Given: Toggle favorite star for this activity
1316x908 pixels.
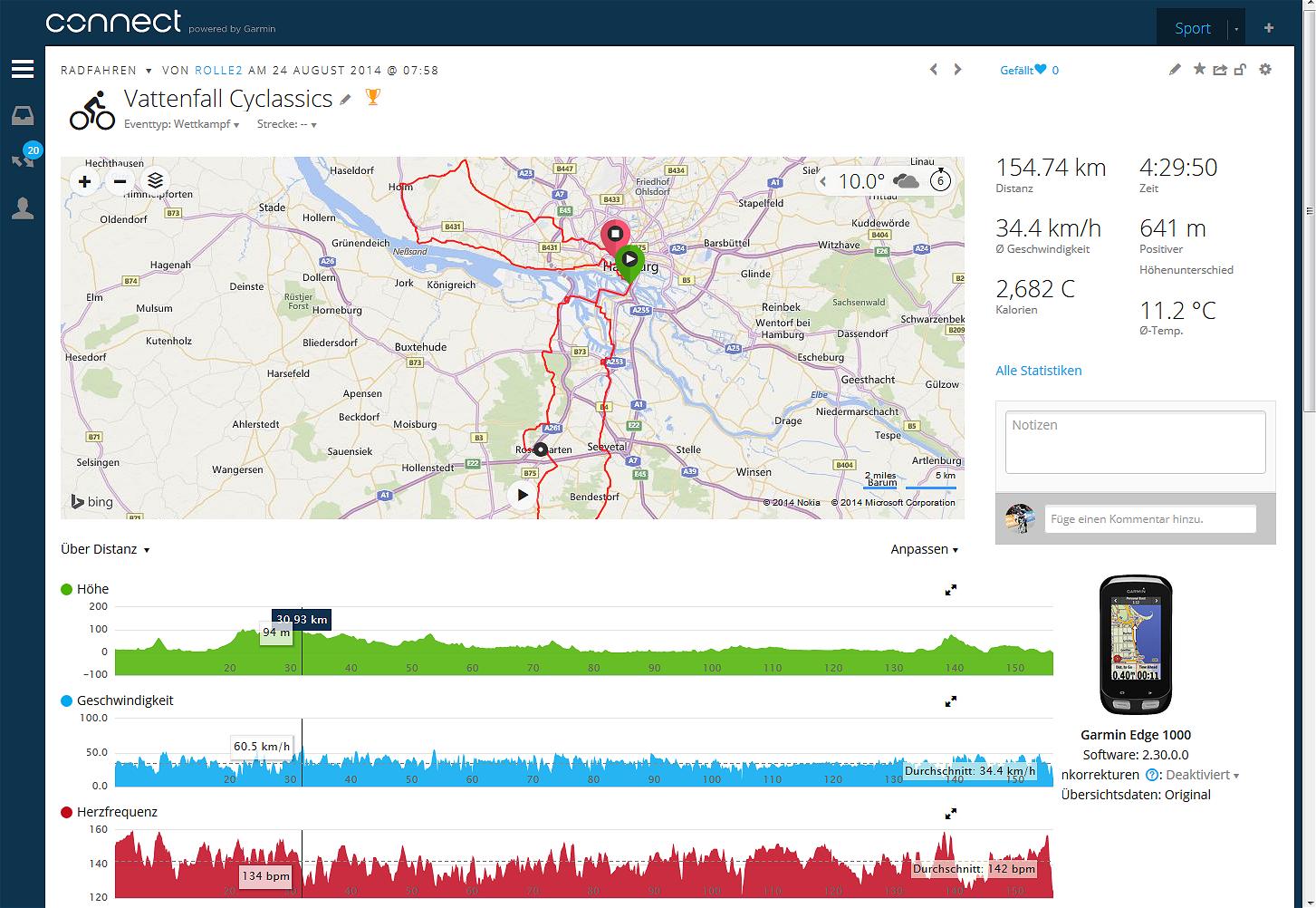Looking at the screenshot, I should click(1199, 70).
